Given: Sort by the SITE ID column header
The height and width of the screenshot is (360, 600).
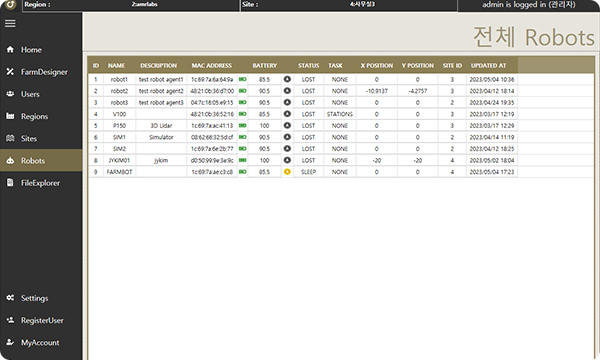Looking at the screenshot, I should click(452, 65).
